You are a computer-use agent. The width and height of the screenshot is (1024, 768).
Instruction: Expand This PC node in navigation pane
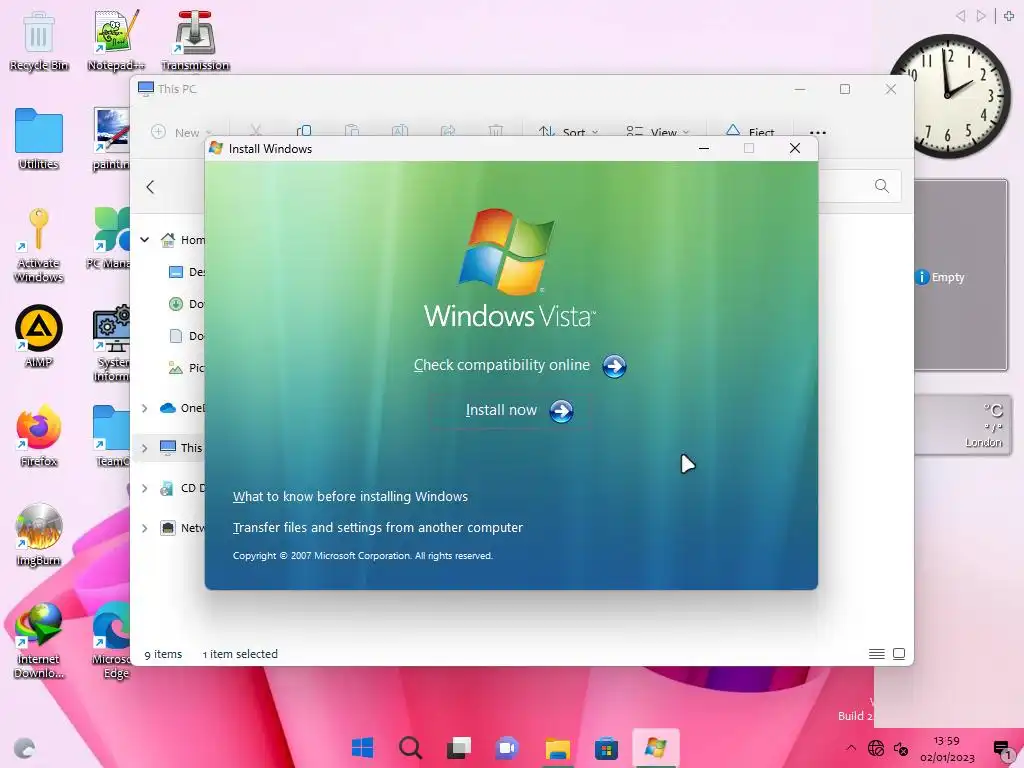coord(144,448)
